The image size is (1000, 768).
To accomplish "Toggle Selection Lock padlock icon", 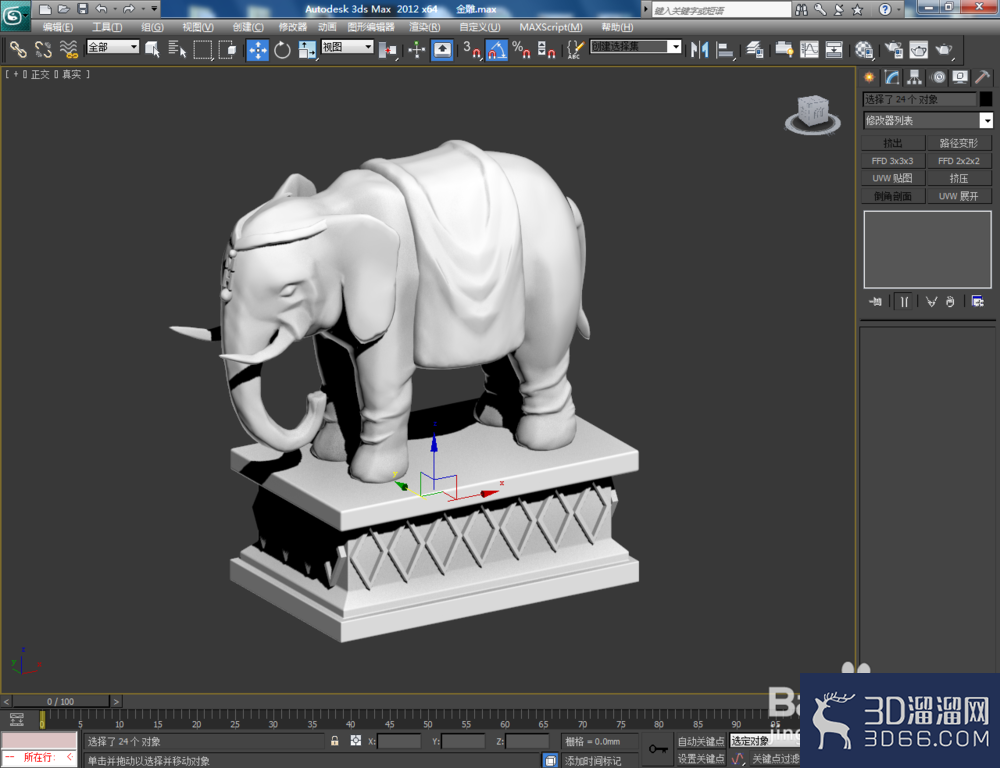I will (x=334, y=741).
